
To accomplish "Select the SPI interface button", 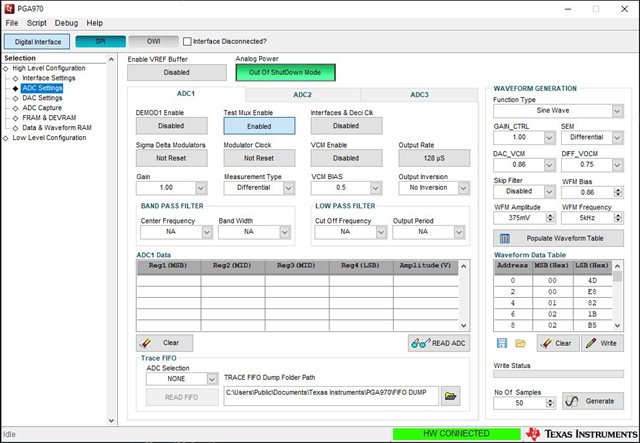I will [x=100, y=41].
